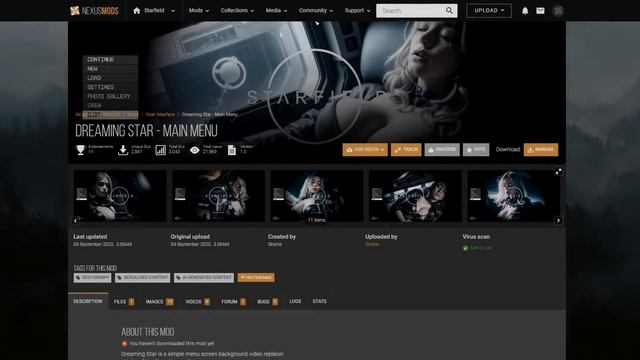The image size is (640, 360).
Task: Open the Mods menu
Action: [x=199, y=11]
